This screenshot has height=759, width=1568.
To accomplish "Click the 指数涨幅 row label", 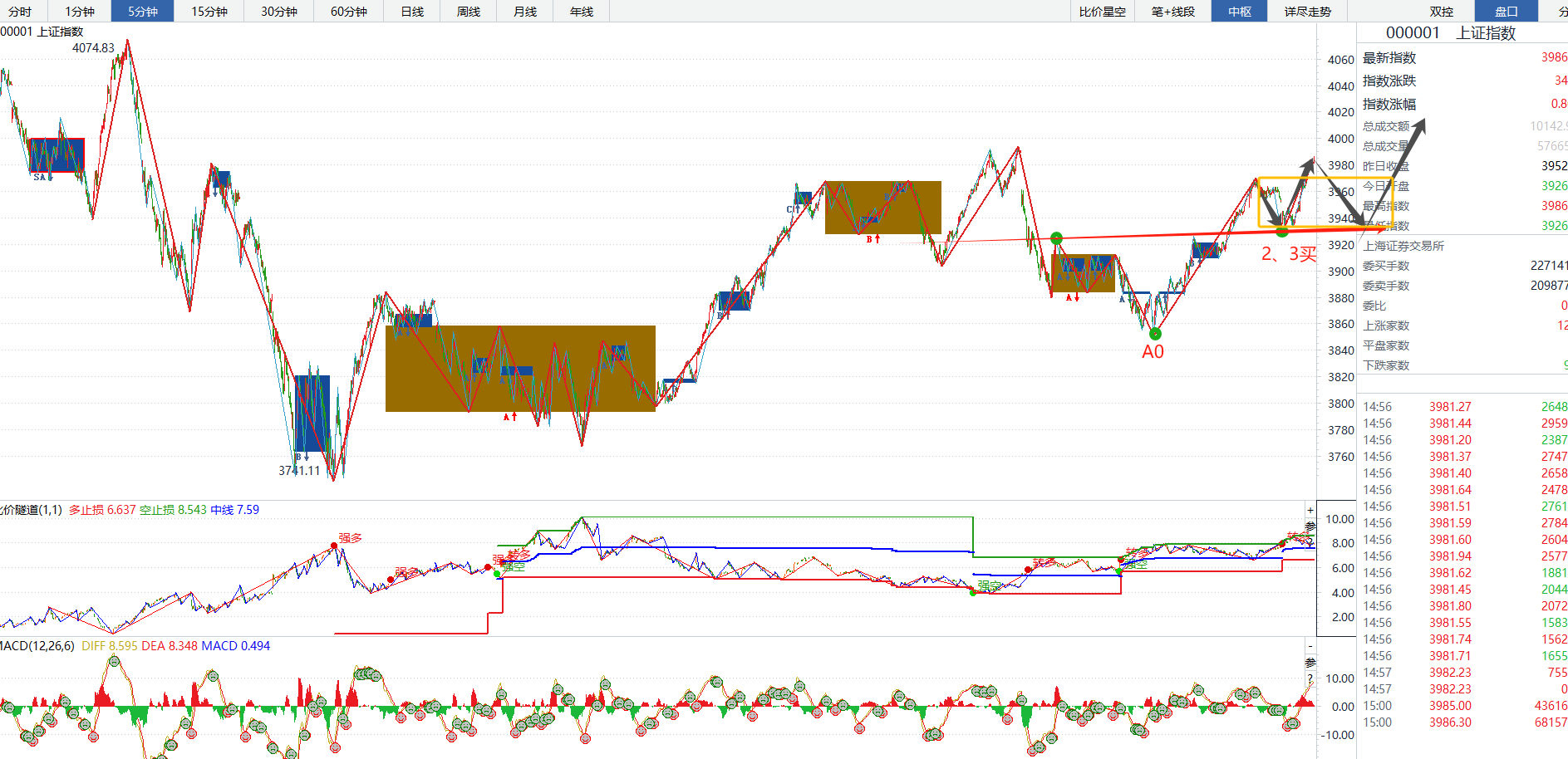I will tap(1389, 105).
